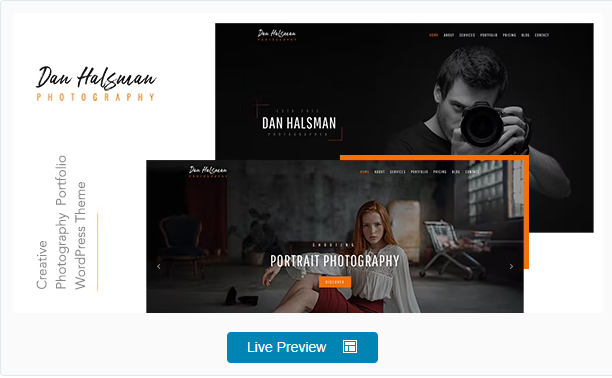
Task: Click the next slide arrow on portrait slider
Action: [x=511, y=266]
